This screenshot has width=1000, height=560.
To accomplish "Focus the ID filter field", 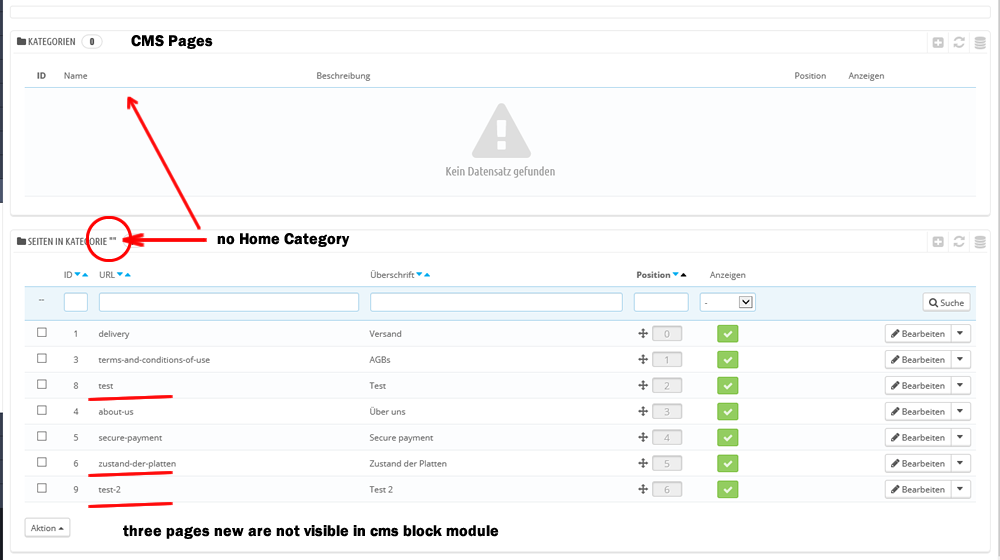I will 76,302.
